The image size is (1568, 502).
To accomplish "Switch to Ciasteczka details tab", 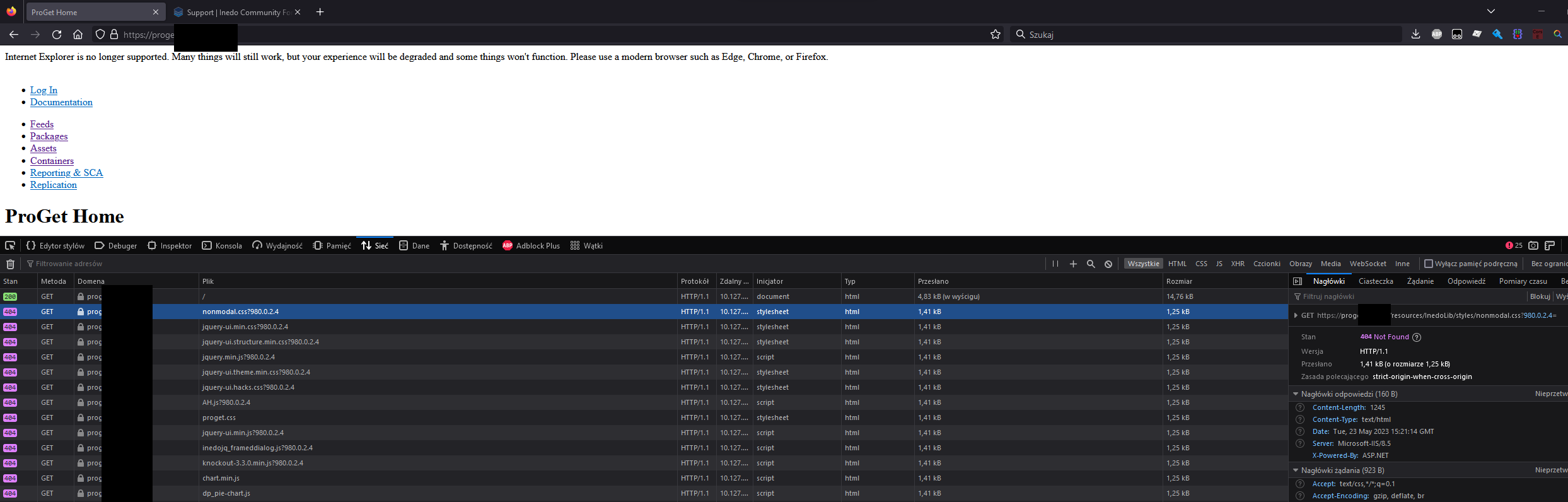I will [1376, 281].
